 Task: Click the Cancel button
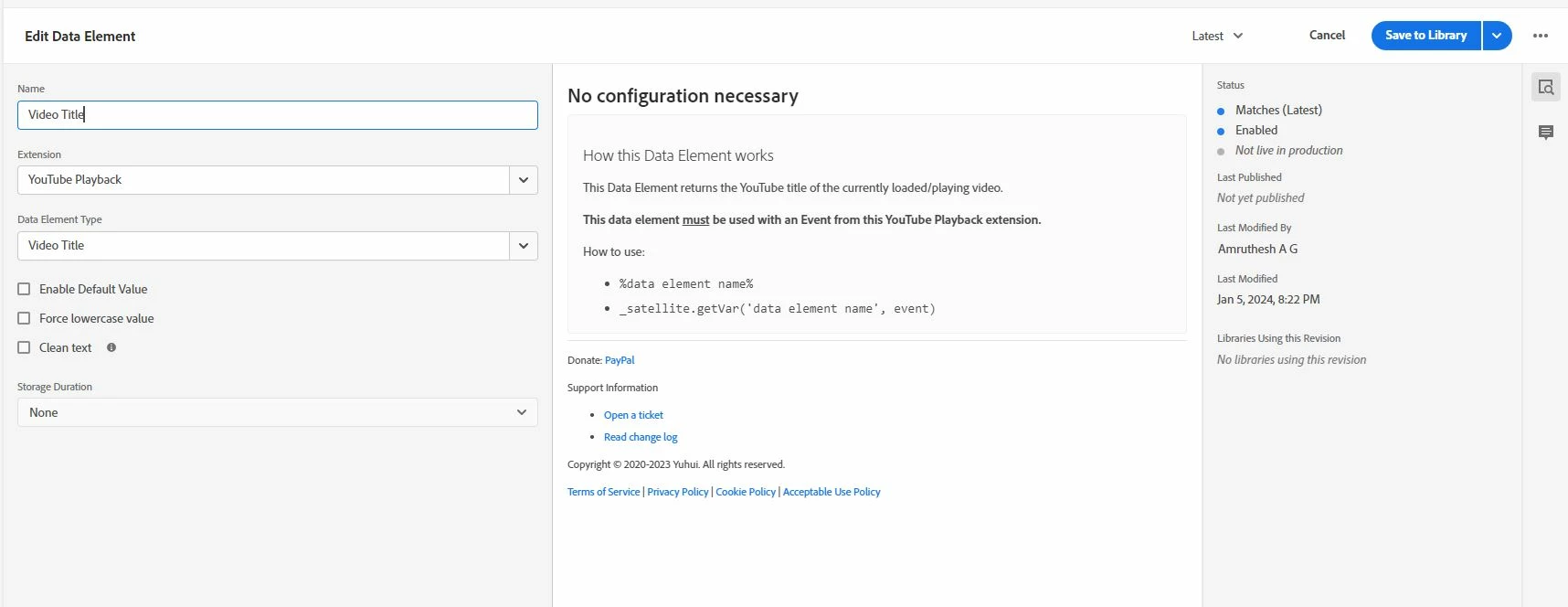[1327, 36]
